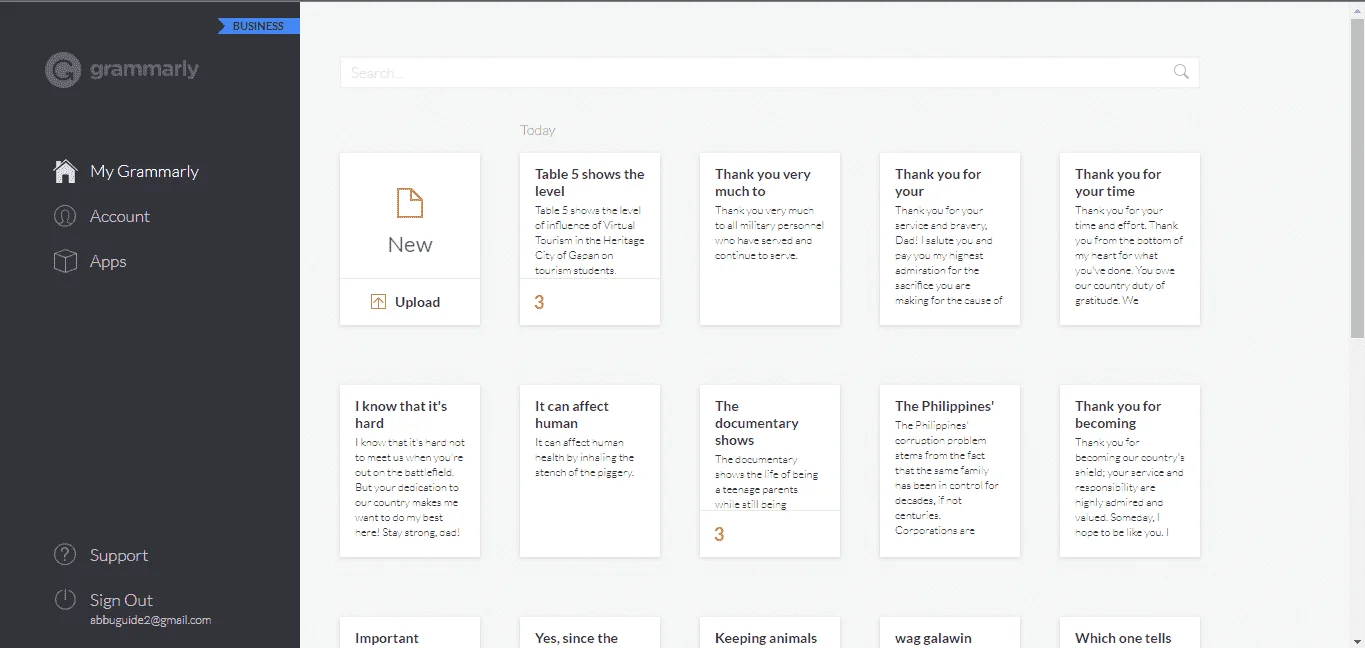Click the BUSINESS badge
Image resolution: width=1365 pixels, height=648 pixels.
[259, 26]
